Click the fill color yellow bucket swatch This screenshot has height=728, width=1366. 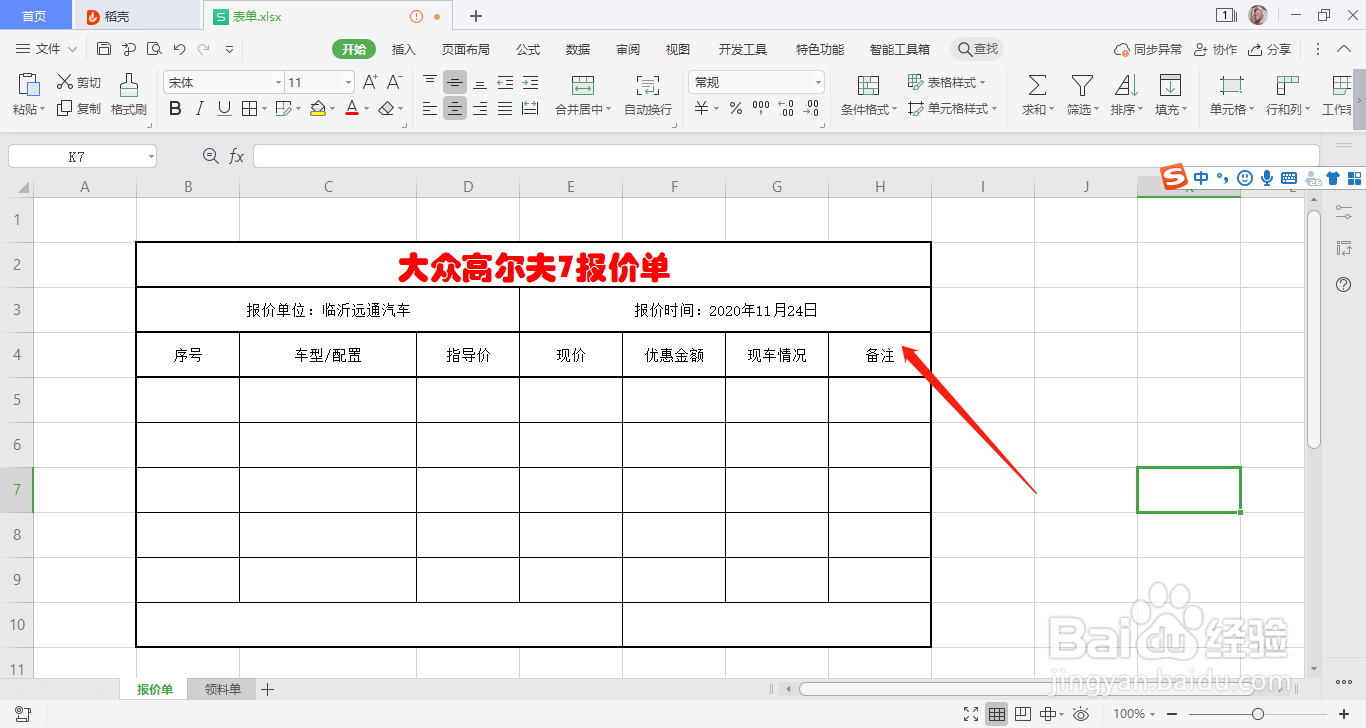point(317,108)
